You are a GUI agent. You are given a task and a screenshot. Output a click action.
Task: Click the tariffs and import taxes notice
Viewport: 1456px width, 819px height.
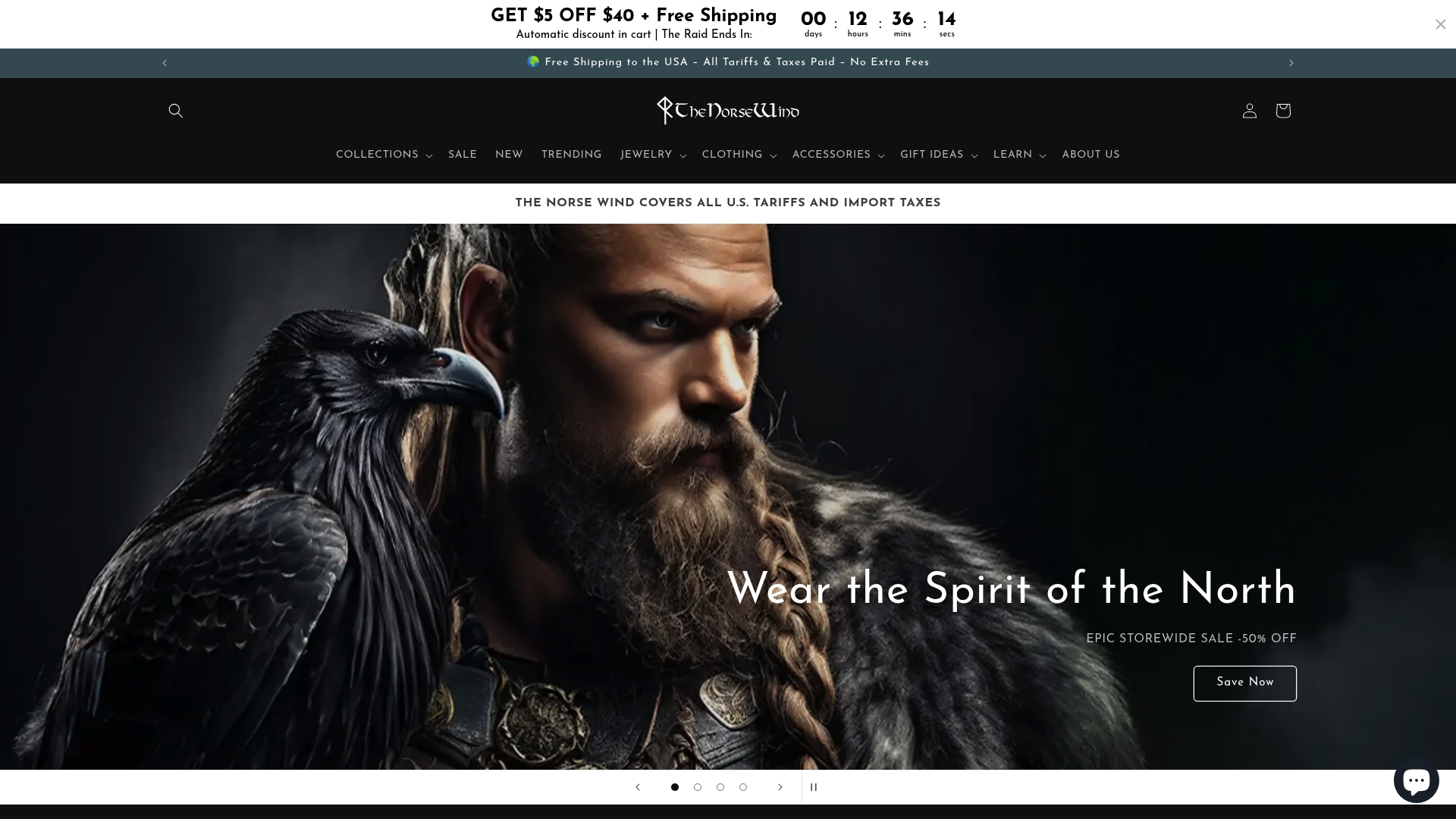tap(728, 203)
